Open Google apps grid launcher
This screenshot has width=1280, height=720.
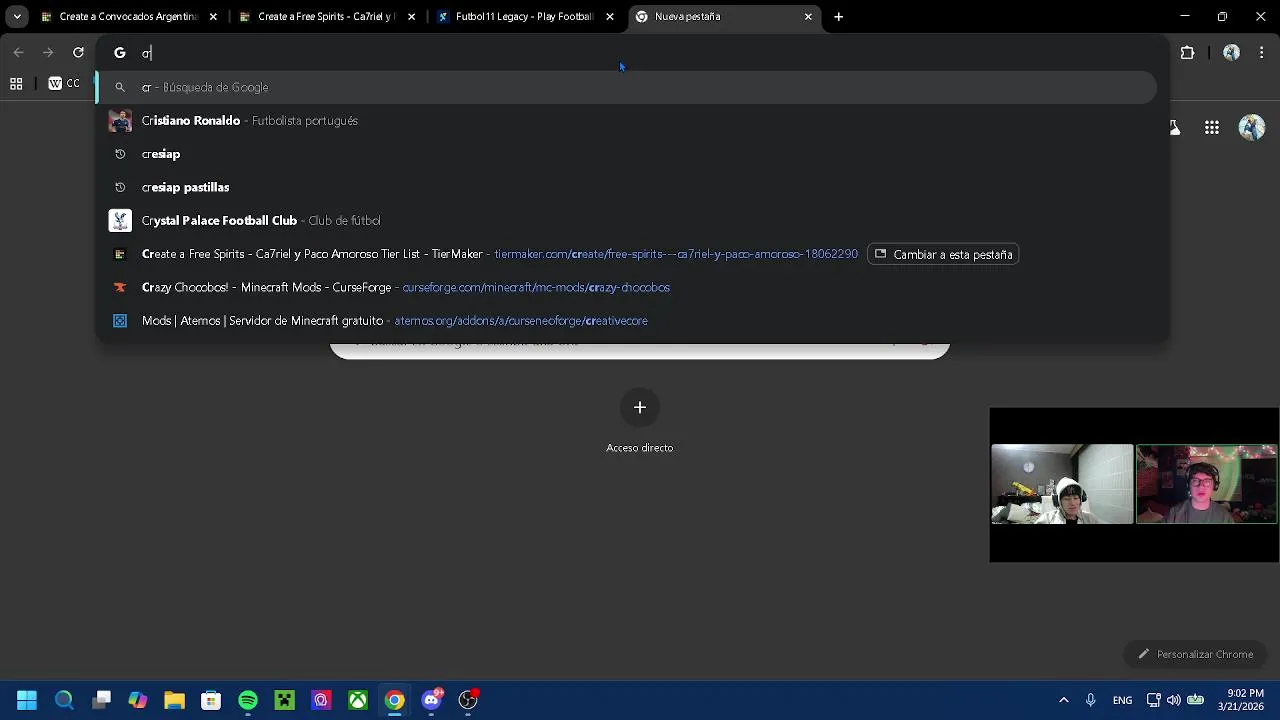(x=1212, y=128)
